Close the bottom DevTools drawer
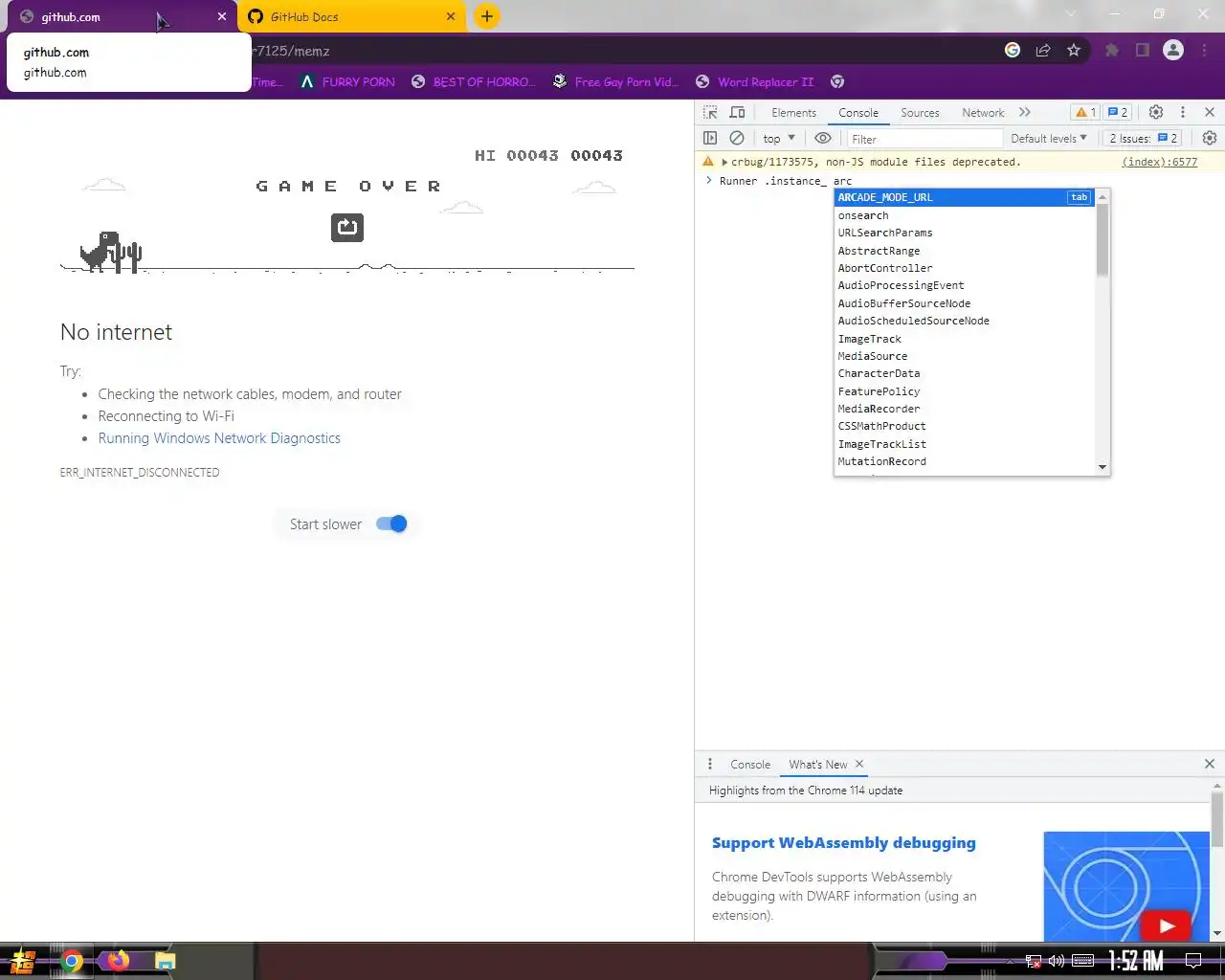The width and height of the screenshot is (1225, 980). click(x=1210, y=764)
